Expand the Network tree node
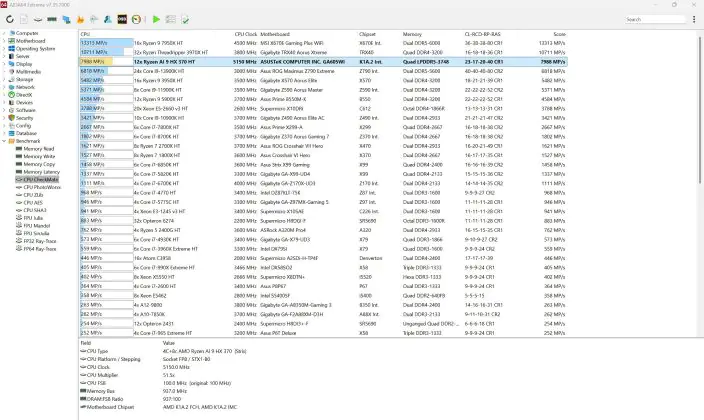This screenshot has height=420, width=704. (4, 87)
